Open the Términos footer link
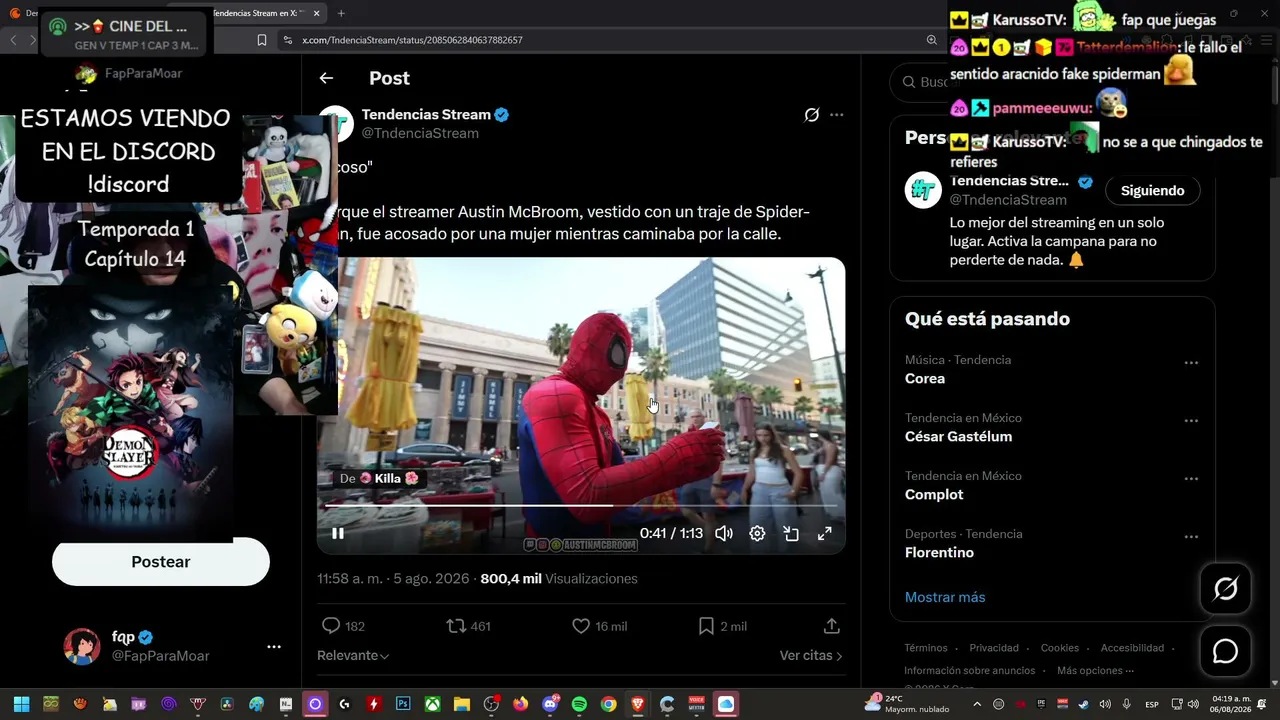 (x=926, y=648)
